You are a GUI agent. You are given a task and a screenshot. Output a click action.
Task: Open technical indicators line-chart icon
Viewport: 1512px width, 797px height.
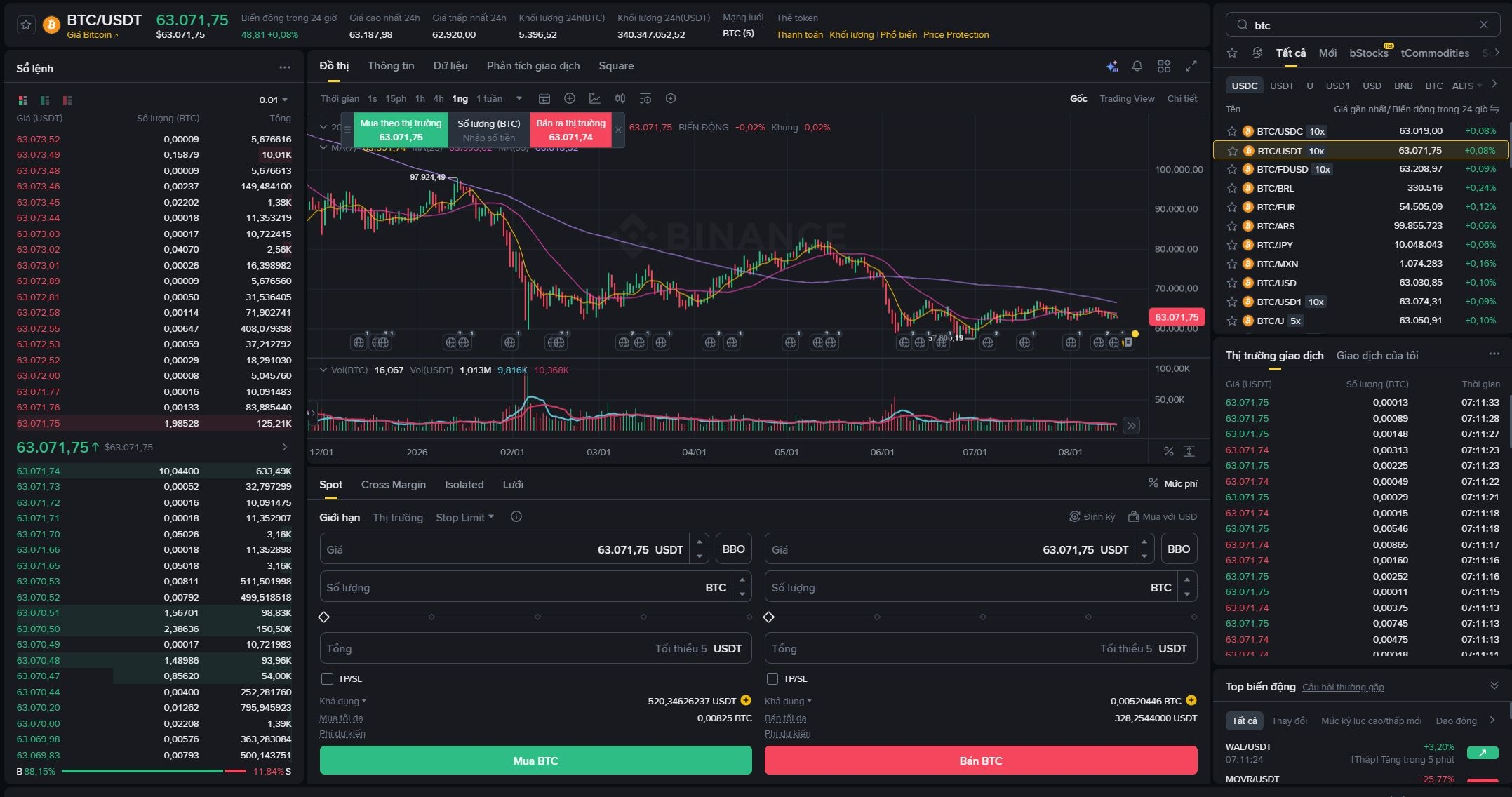pyautogui.click(x=595, y=98)
